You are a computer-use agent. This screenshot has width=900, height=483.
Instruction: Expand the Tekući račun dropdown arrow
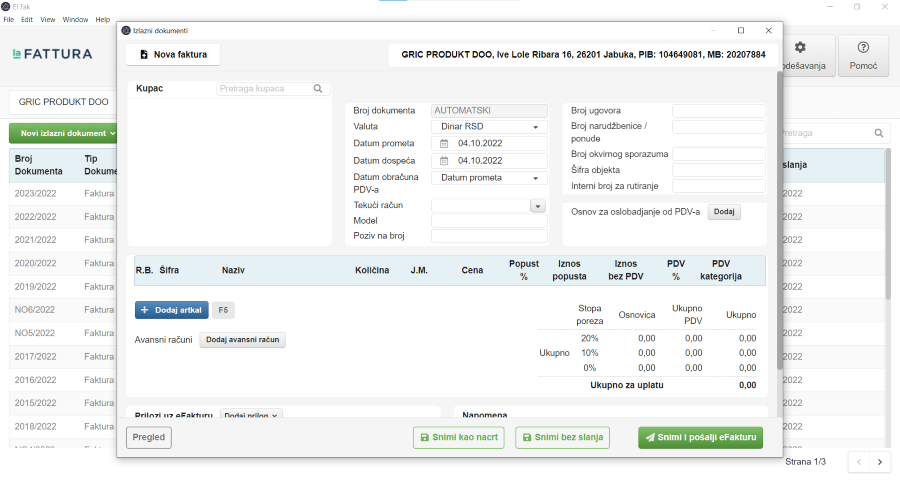(x=537, y=206)
